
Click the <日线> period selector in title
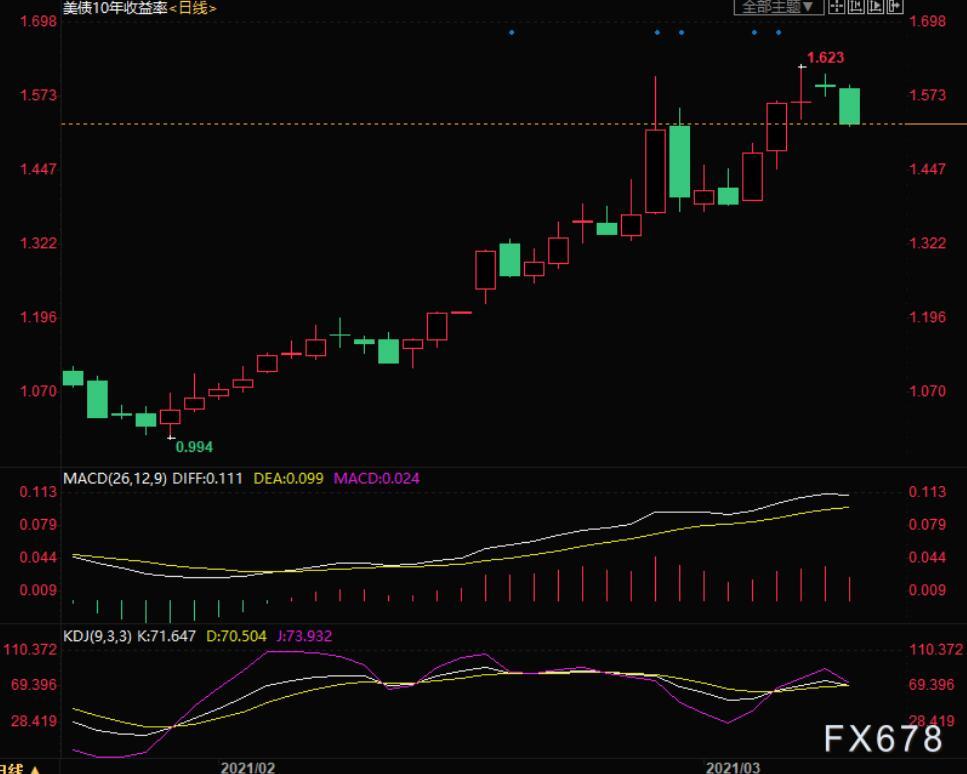(x=193, y=8)
